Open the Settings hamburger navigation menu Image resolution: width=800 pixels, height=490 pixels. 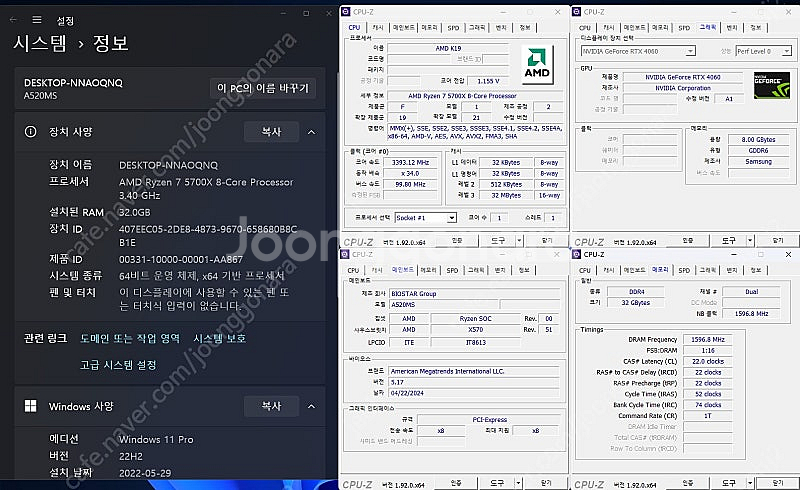click(x=37, y=20)
